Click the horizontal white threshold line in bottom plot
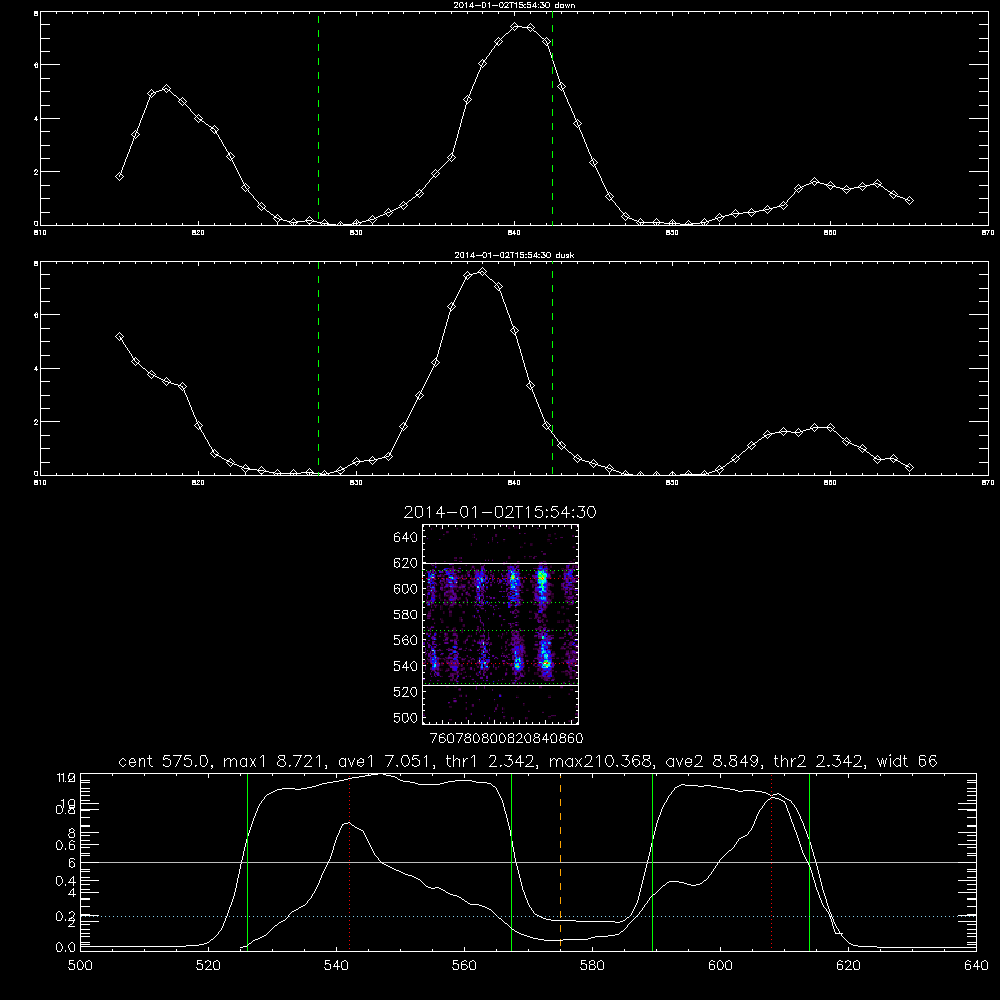The image size is (1000, 1000). (528, 862)
